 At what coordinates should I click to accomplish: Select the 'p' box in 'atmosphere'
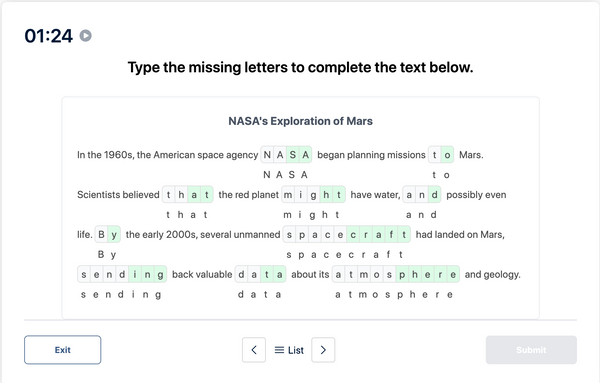(402, 274)
